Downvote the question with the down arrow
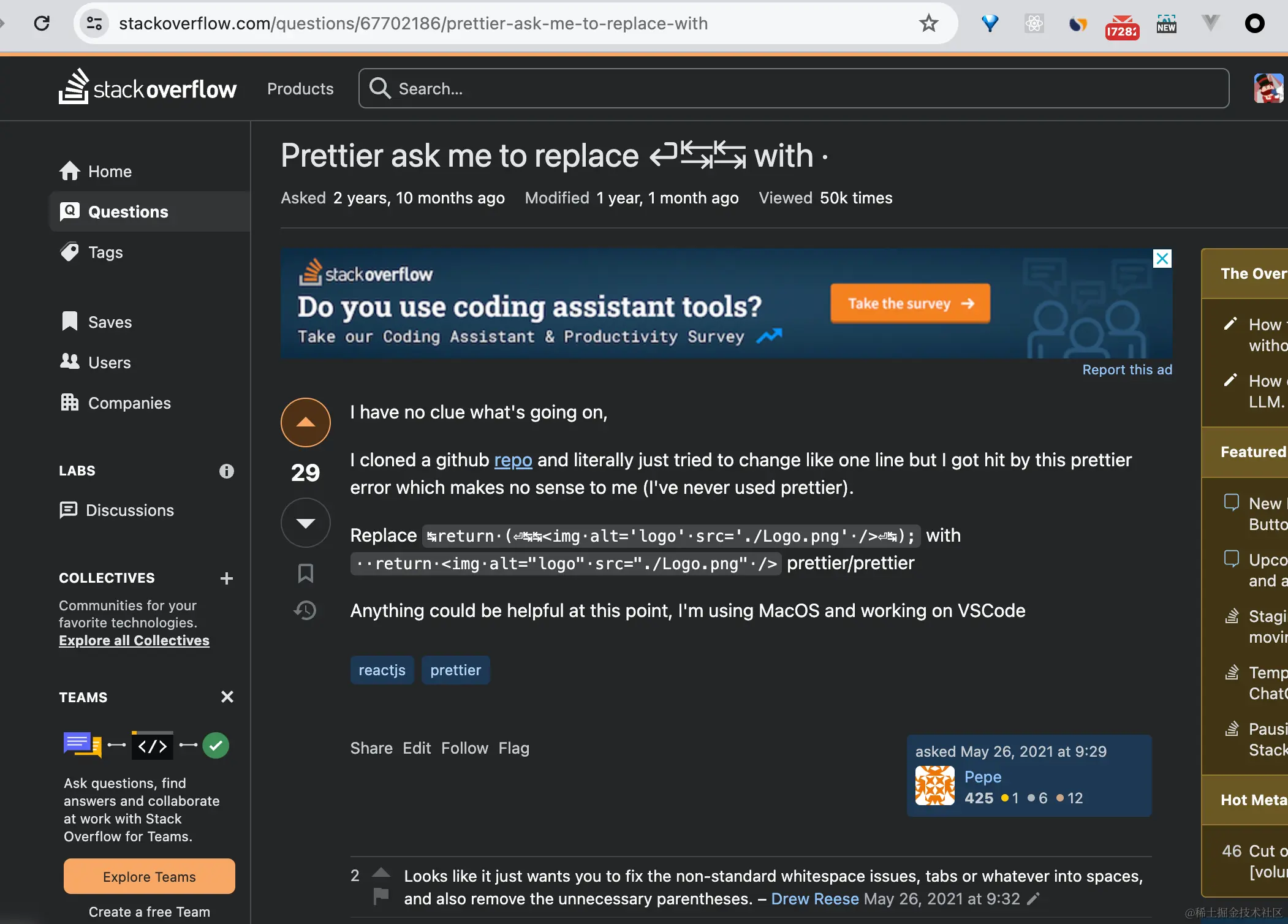The width and height of the screenshot is (1288, 924). coord(305,522)
